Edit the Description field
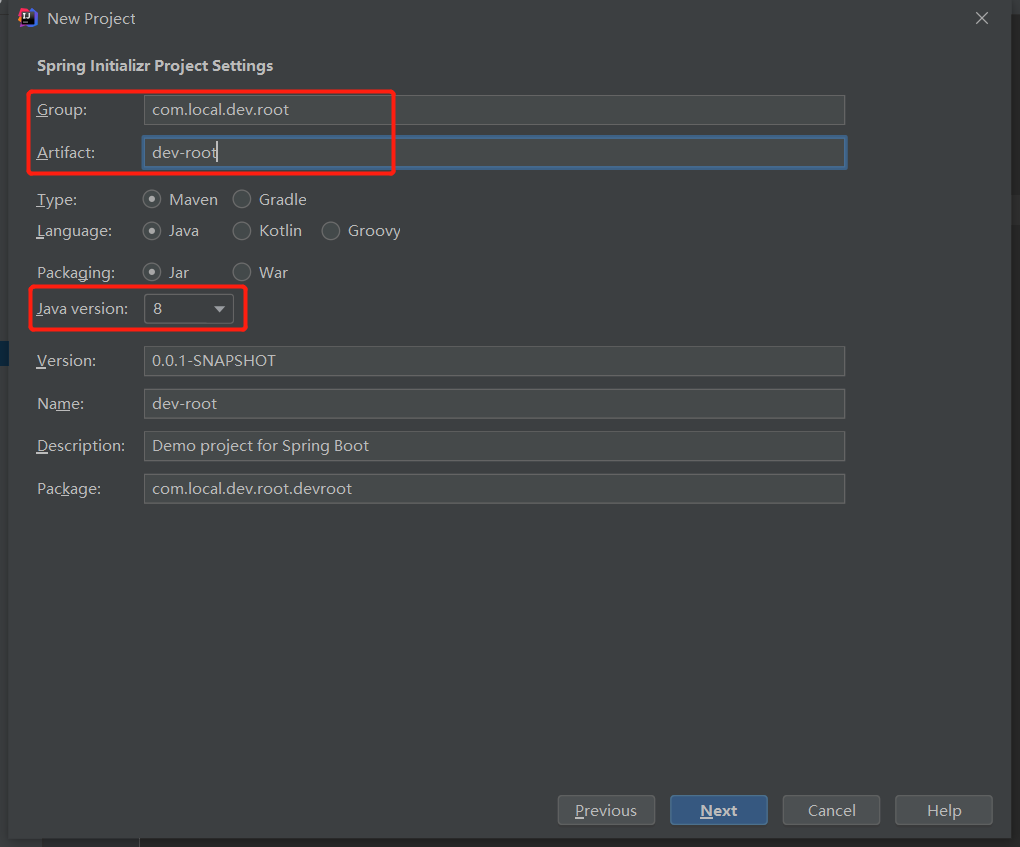 point(494,446)
